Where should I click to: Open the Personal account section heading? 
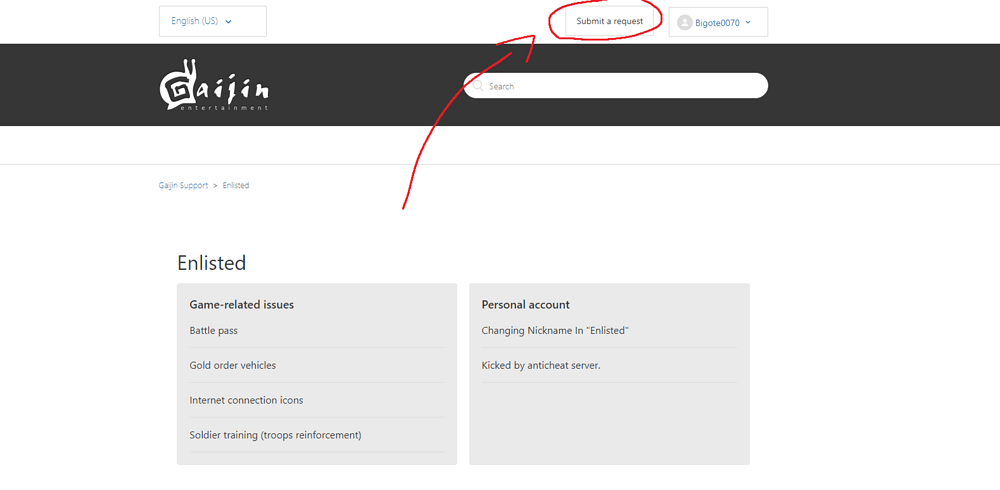[x=525, y=304]
